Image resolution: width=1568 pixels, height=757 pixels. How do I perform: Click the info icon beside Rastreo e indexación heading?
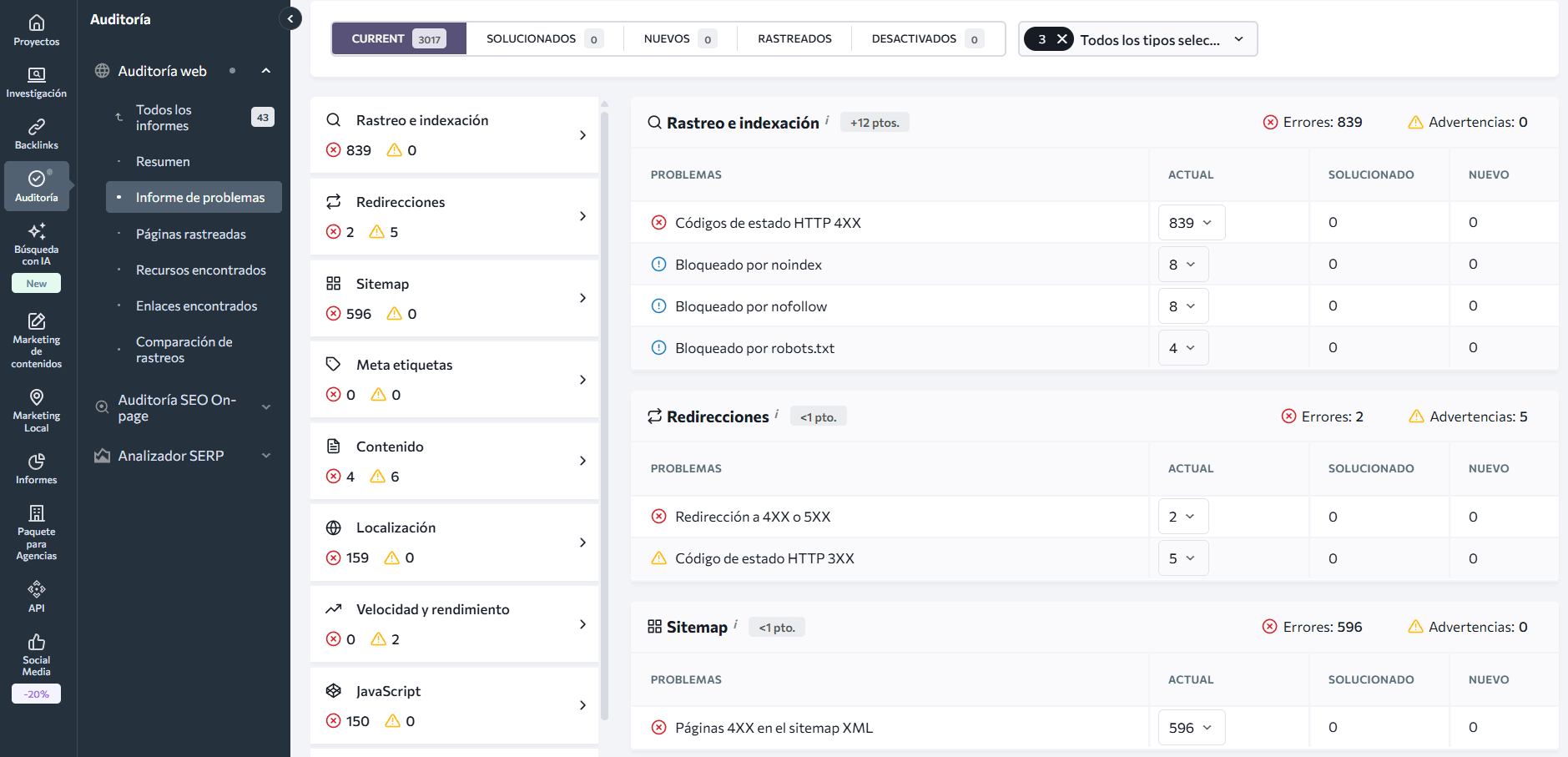pyautogui.click(x=827, y=119)
